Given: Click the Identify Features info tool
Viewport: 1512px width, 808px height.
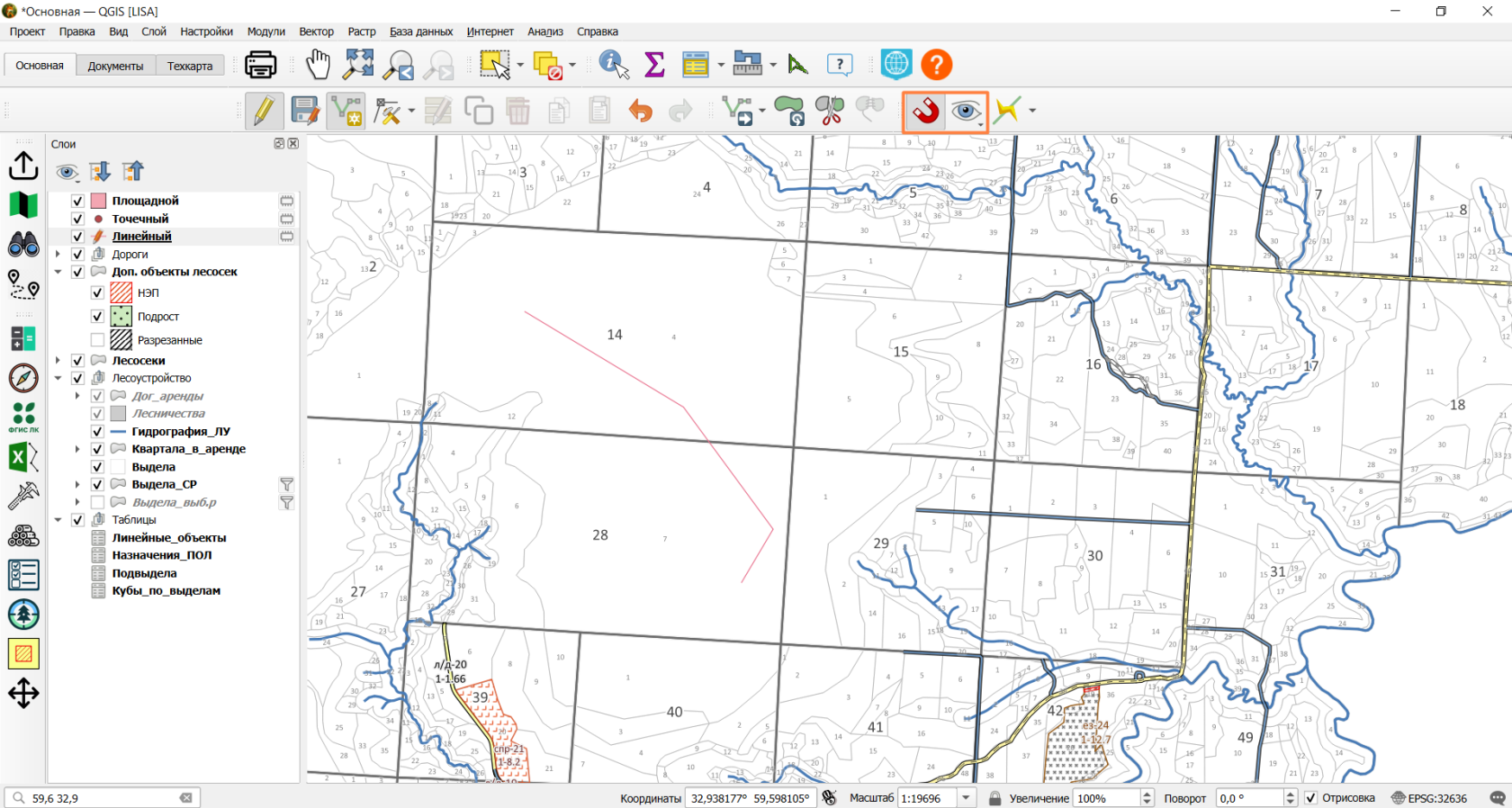Looking at the screenshot, I should [614, 65].
